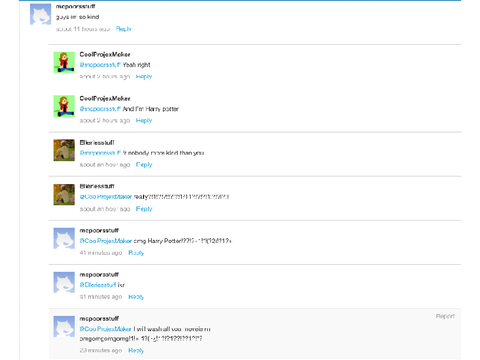Open Elleriesstuff avatar beside the 'really?!' comment

pos(64,194)
